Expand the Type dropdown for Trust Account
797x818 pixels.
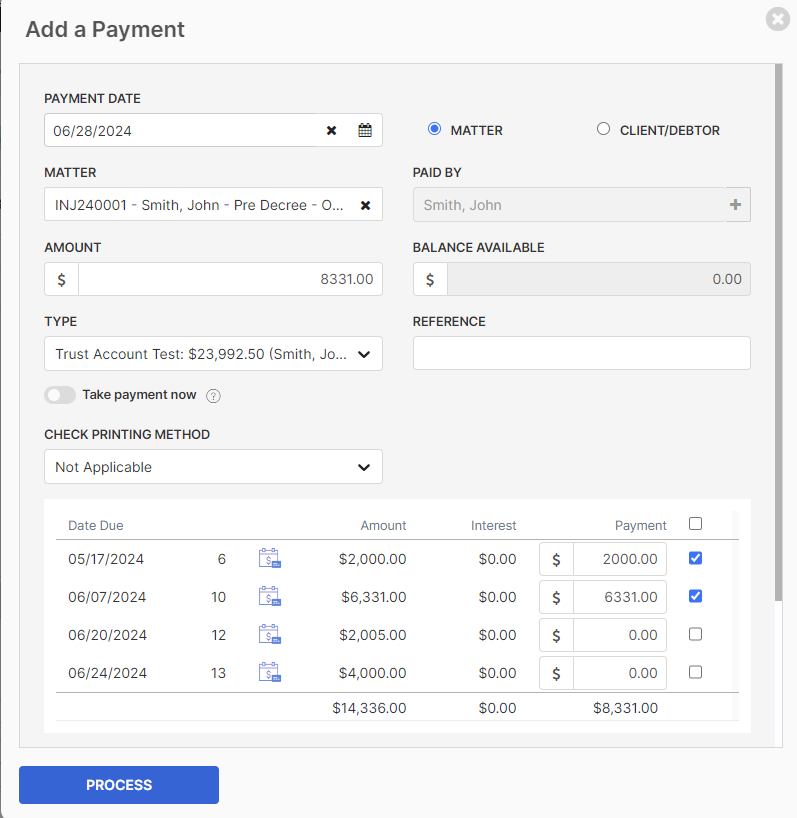tap(213, 354)
